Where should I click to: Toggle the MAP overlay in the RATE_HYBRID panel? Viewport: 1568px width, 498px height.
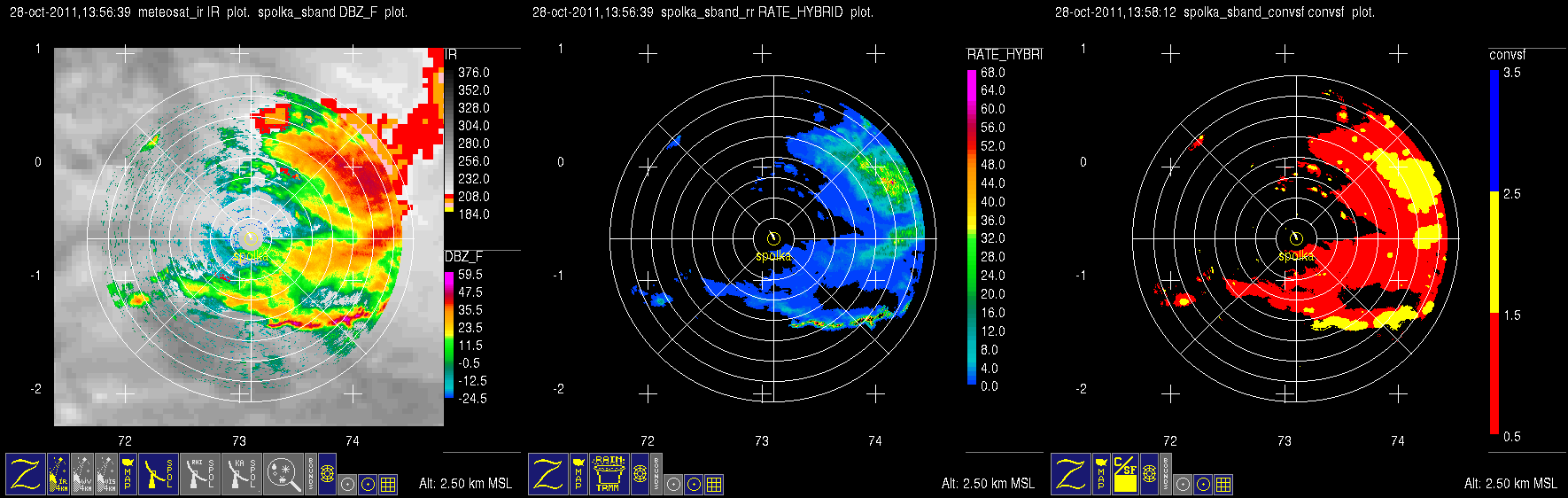578,474
